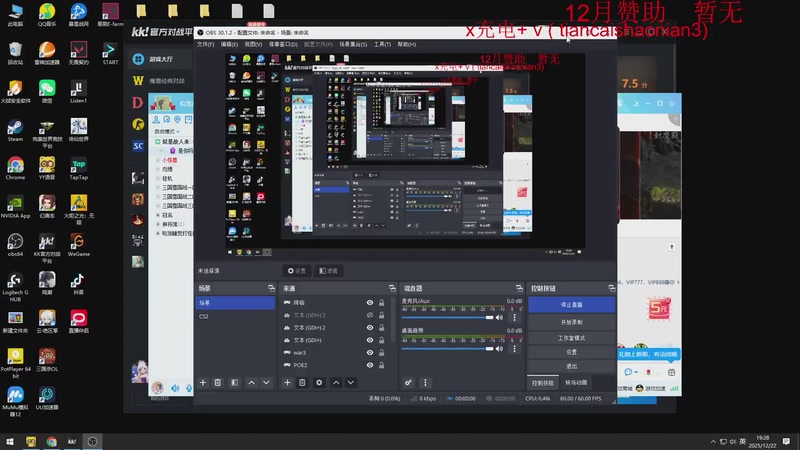Click the speaker icon in the KK chat panel
Screen dimensions: 800x450
coord(175,388)
